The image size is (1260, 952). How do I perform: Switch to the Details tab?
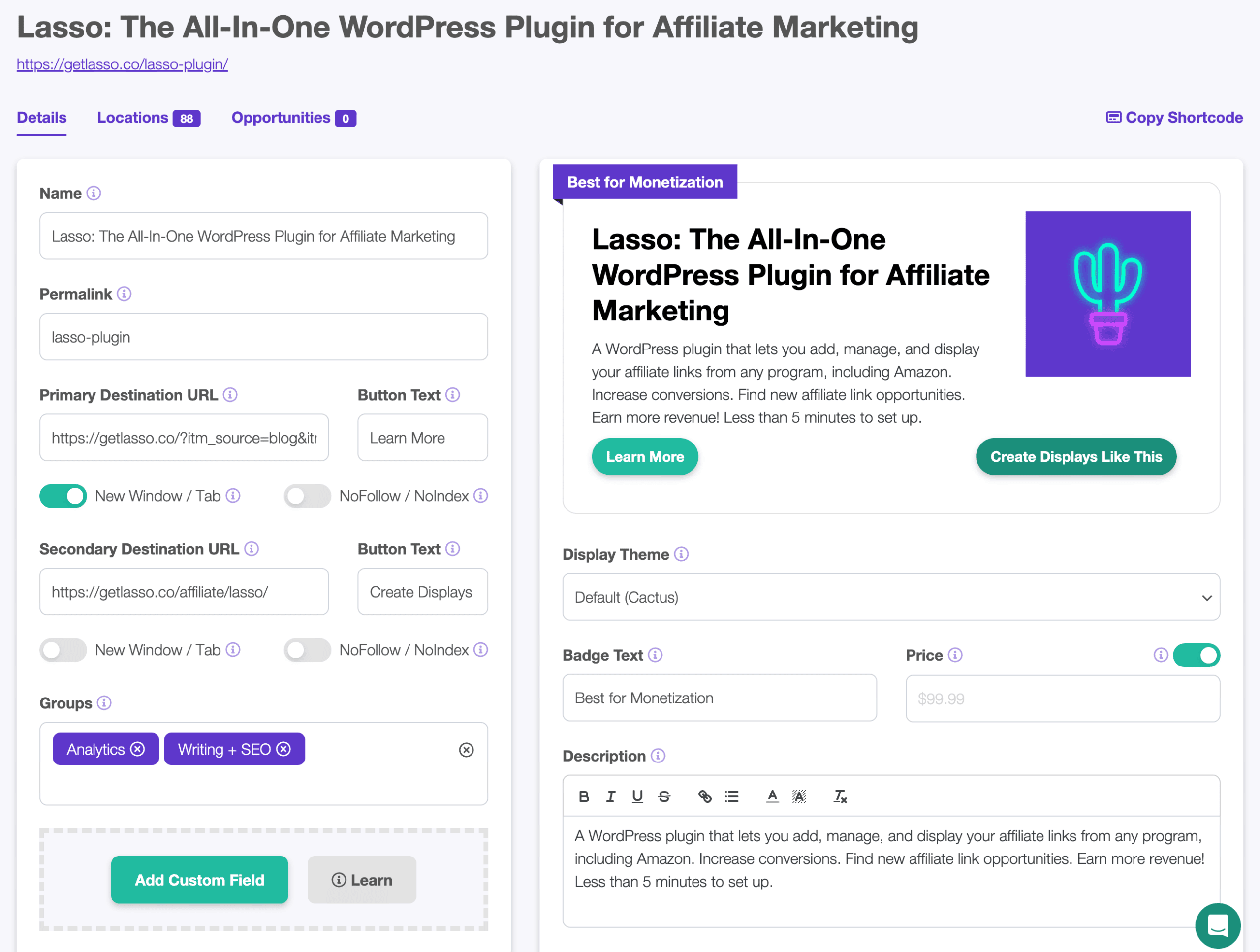[41, 117]
